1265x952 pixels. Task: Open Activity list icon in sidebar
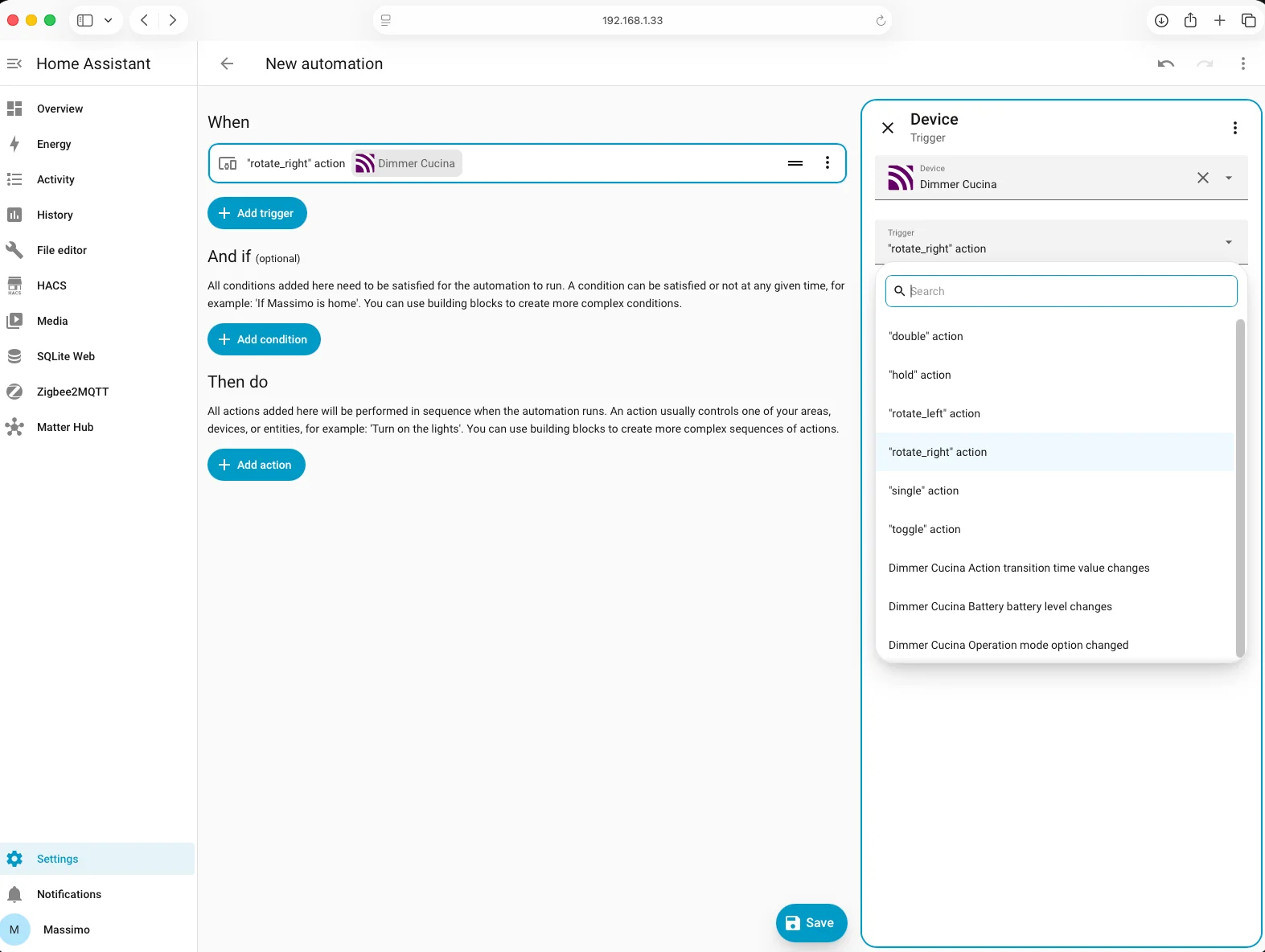click(14, 179)
